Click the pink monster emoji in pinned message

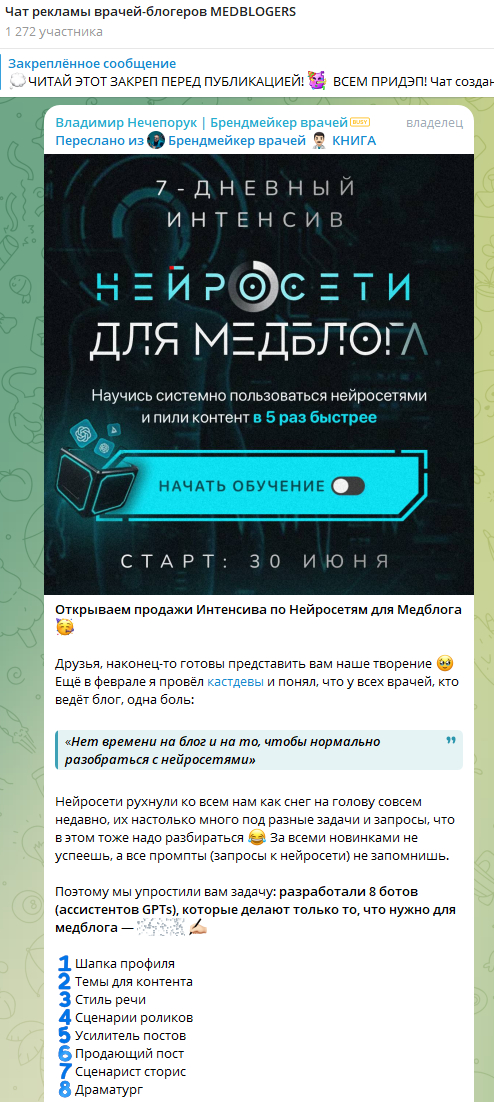click(319, 81)
